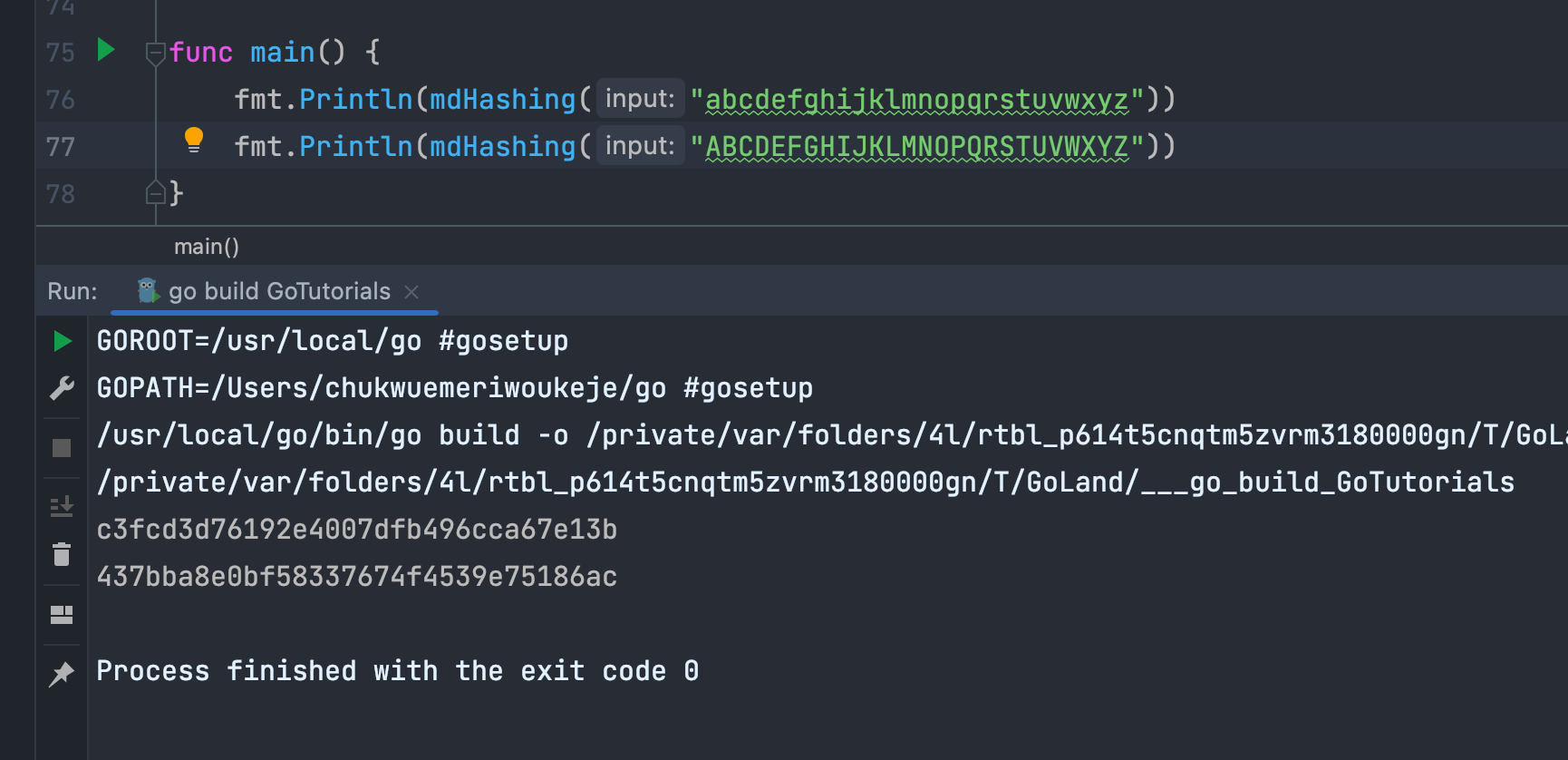Screen dimensions: 1568x760
Task: Clear the console output with the trash icon
Action: [x=61, y=554]
